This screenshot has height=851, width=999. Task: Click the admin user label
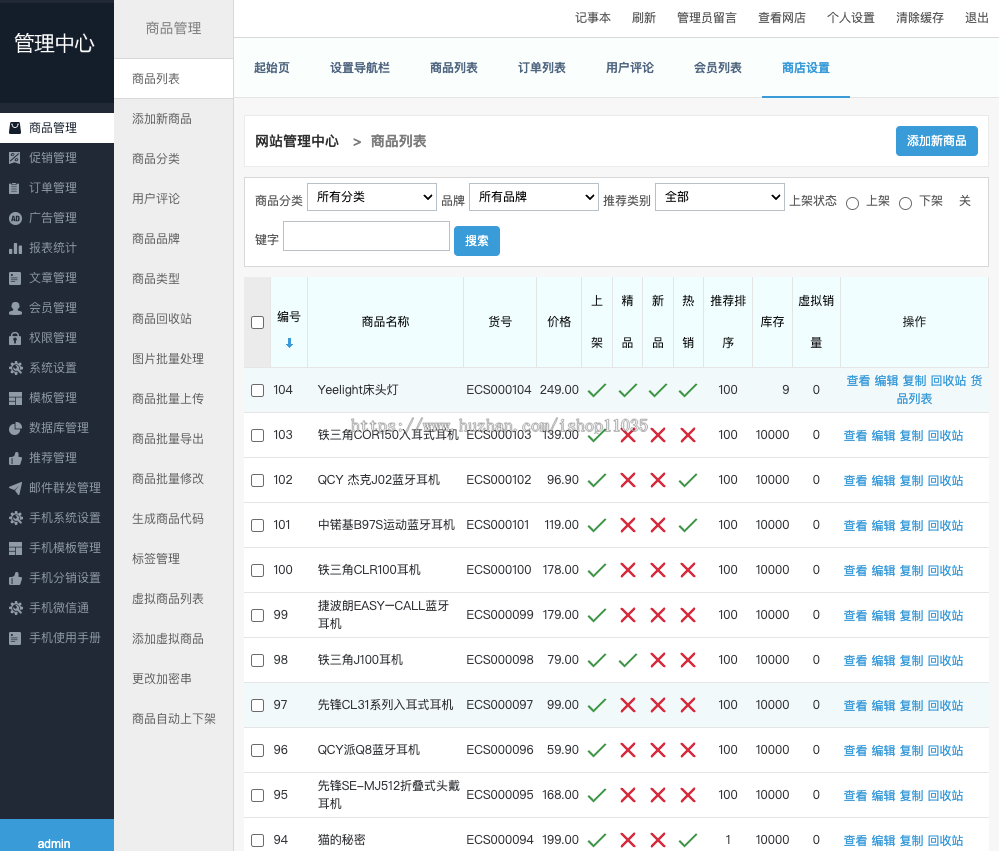click(54, 843)
